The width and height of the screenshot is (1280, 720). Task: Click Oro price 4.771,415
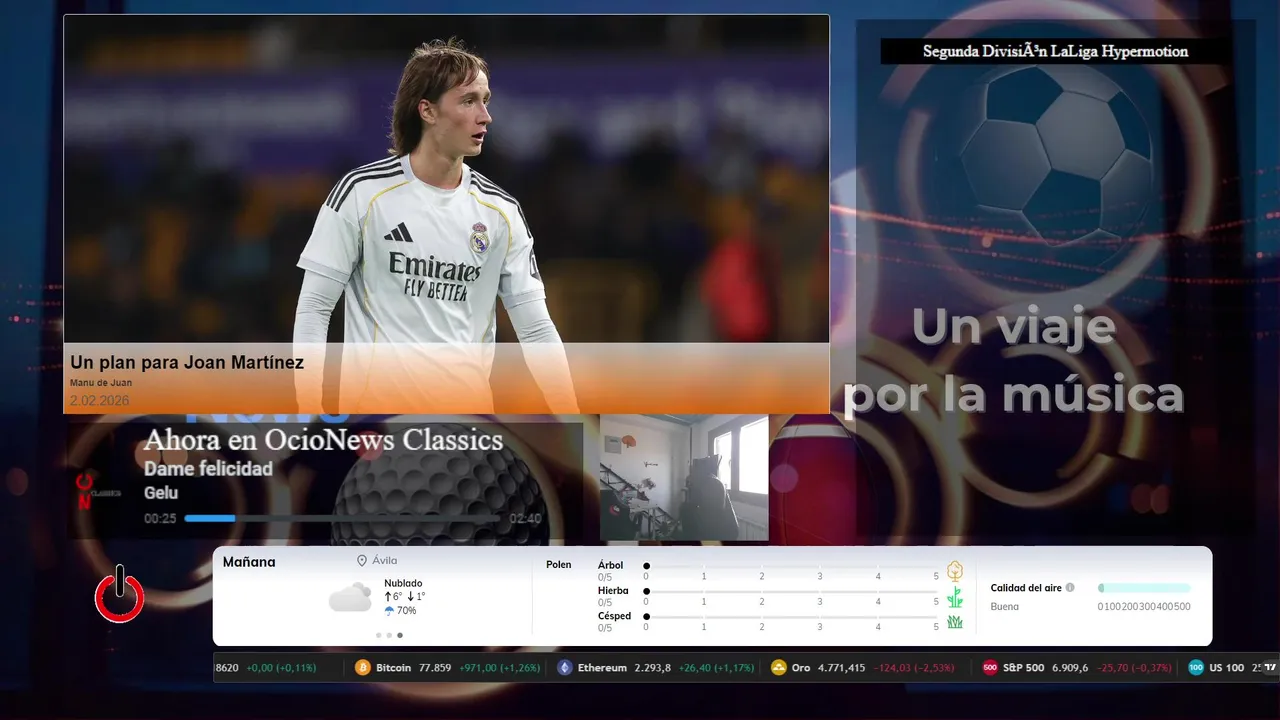[x=842, y=668]
